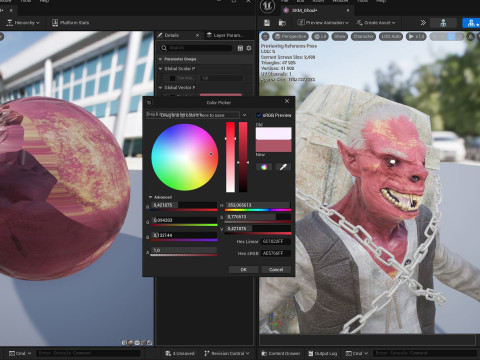Screen dimensions: 480x360
Task: Click the unsaved assets indicator
Action: coord(180,353)
